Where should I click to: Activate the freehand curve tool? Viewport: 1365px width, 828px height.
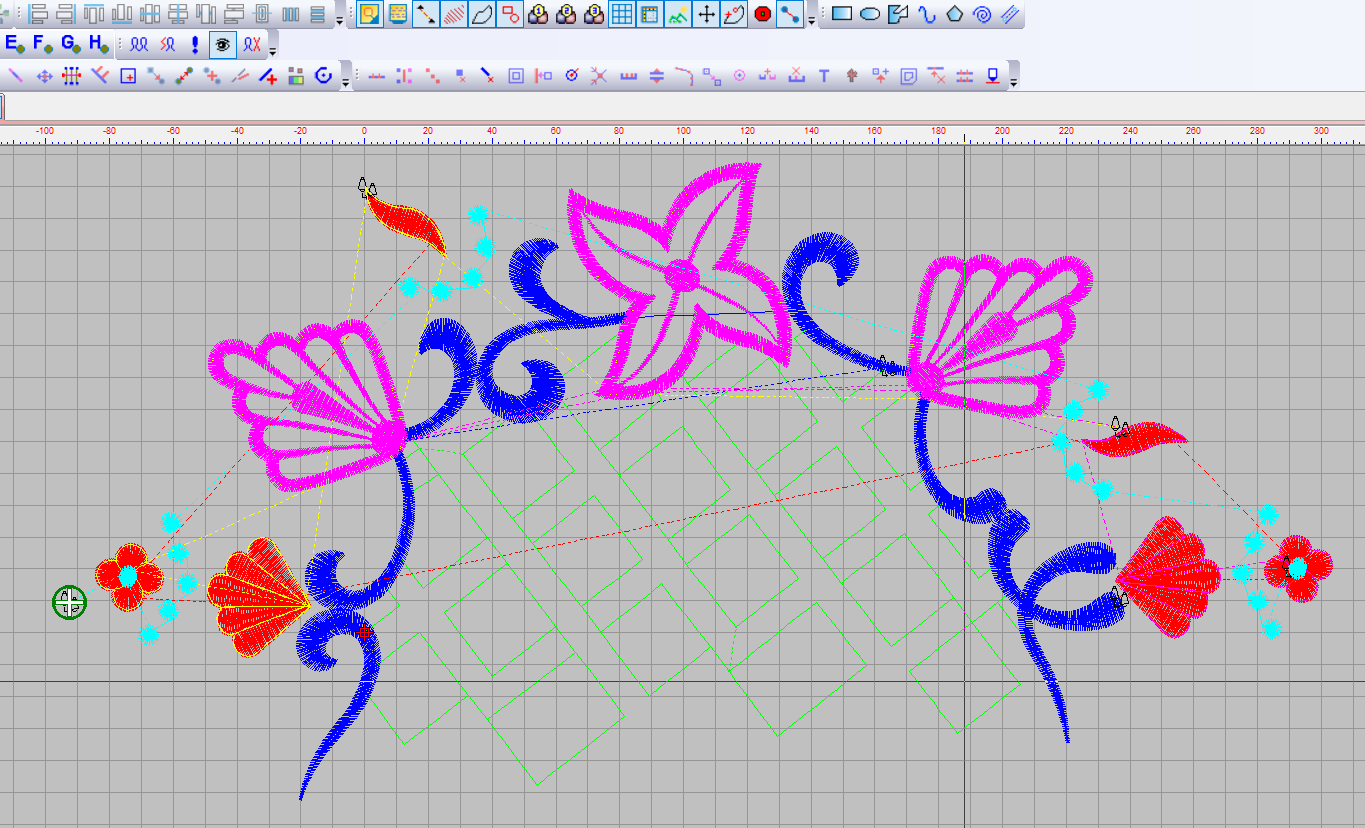pyautogui.click(x=928, y=15)
